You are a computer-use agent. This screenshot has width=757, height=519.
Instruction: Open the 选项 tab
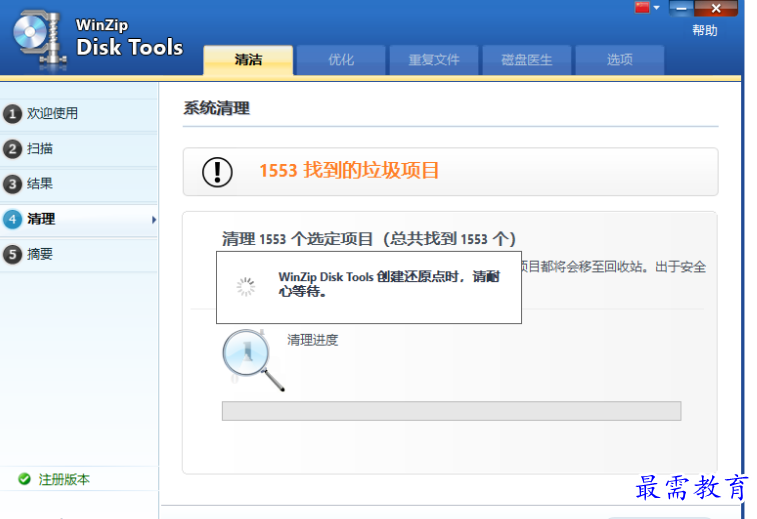point(619,60)
